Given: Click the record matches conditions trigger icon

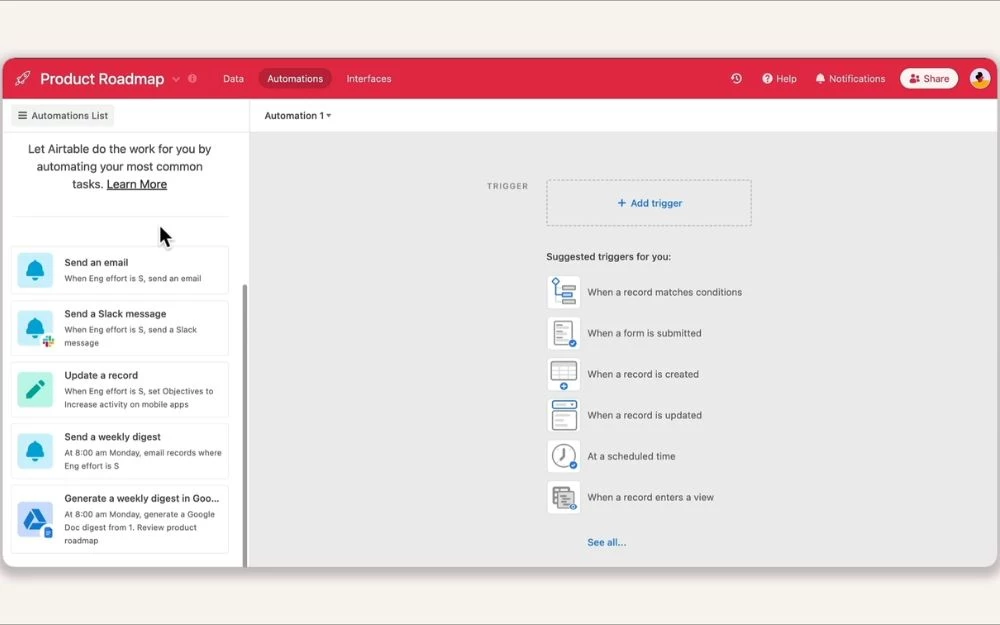Looking at the screenshot, I should click(564, 292).
